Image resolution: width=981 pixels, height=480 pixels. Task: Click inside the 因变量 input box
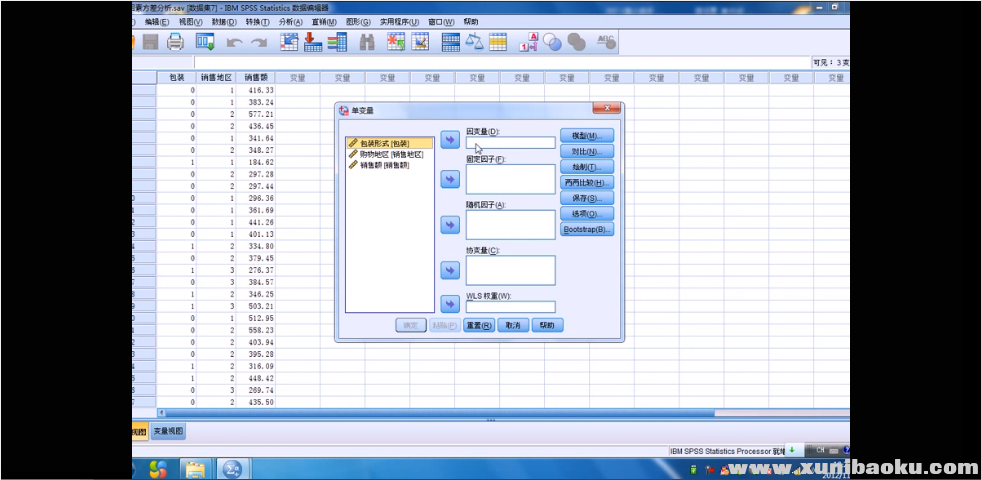pyautogui.click(x=510, y=143)
